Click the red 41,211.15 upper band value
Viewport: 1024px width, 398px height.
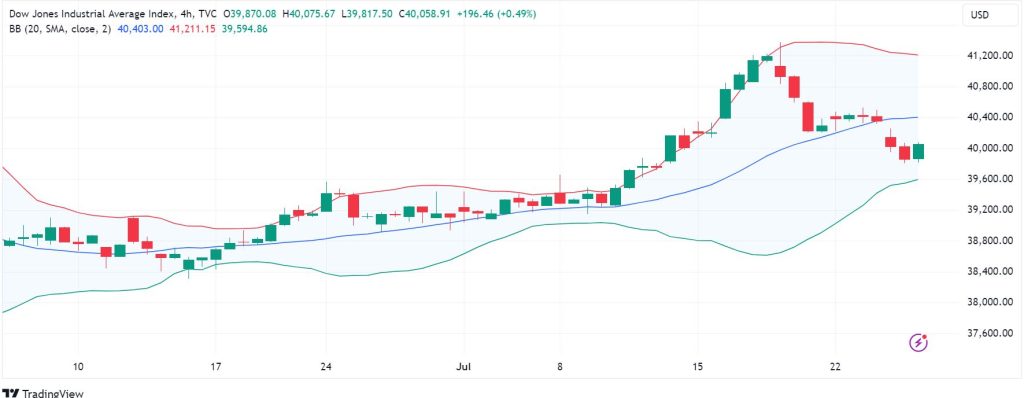[191, 29]
